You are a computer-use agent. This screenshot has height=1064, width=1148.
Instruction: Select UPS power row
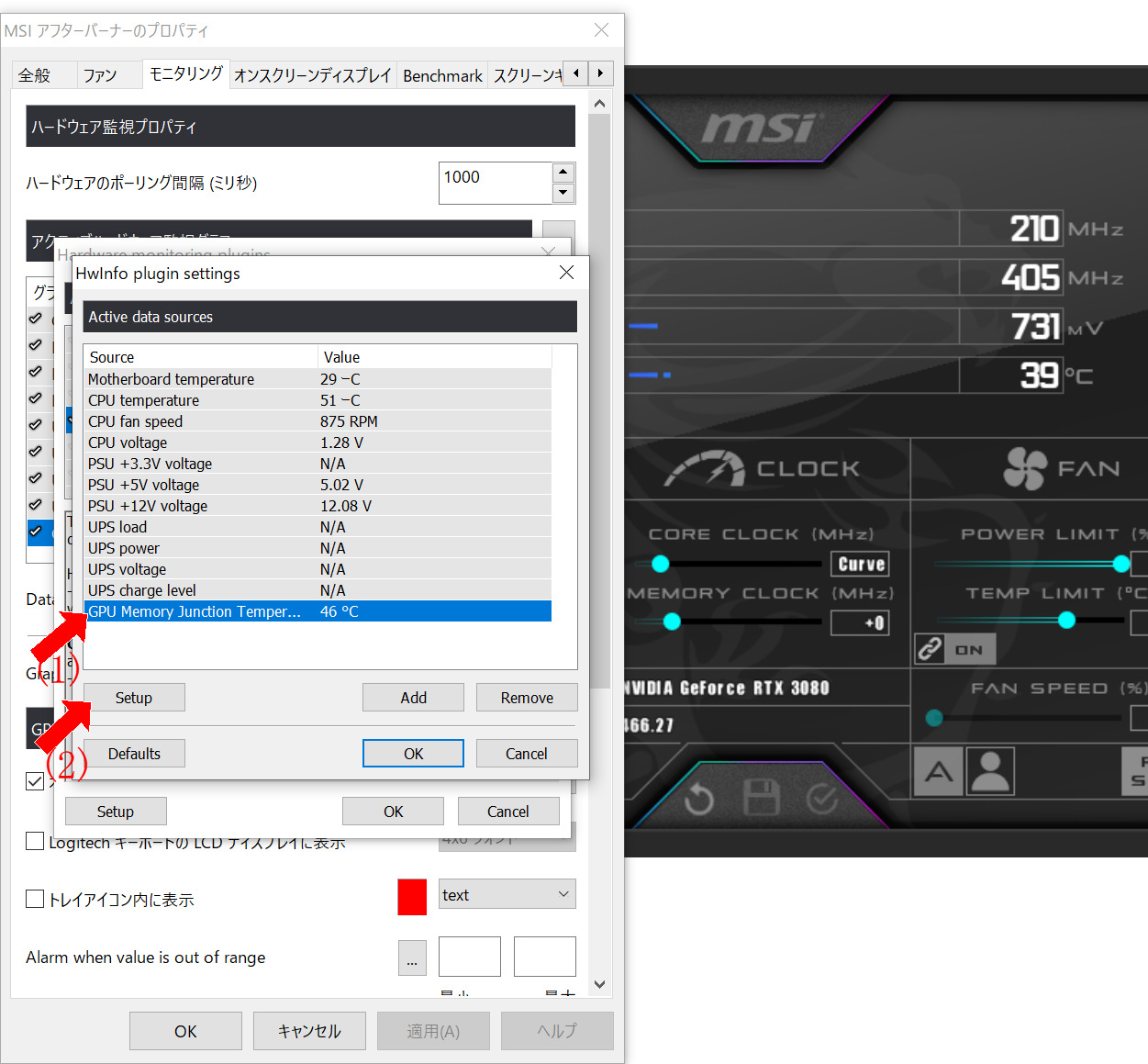click(318, 548)
